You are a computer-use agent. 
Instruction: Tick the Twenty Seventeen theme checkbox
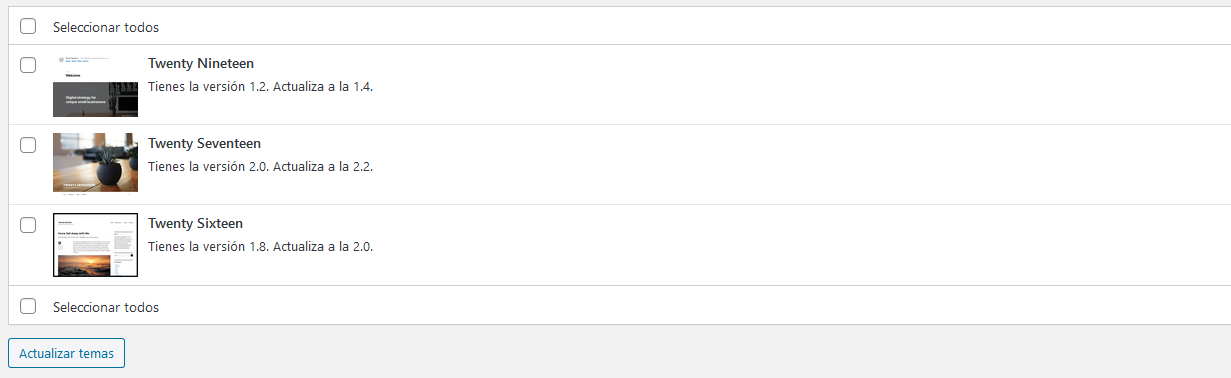[28, 145]
